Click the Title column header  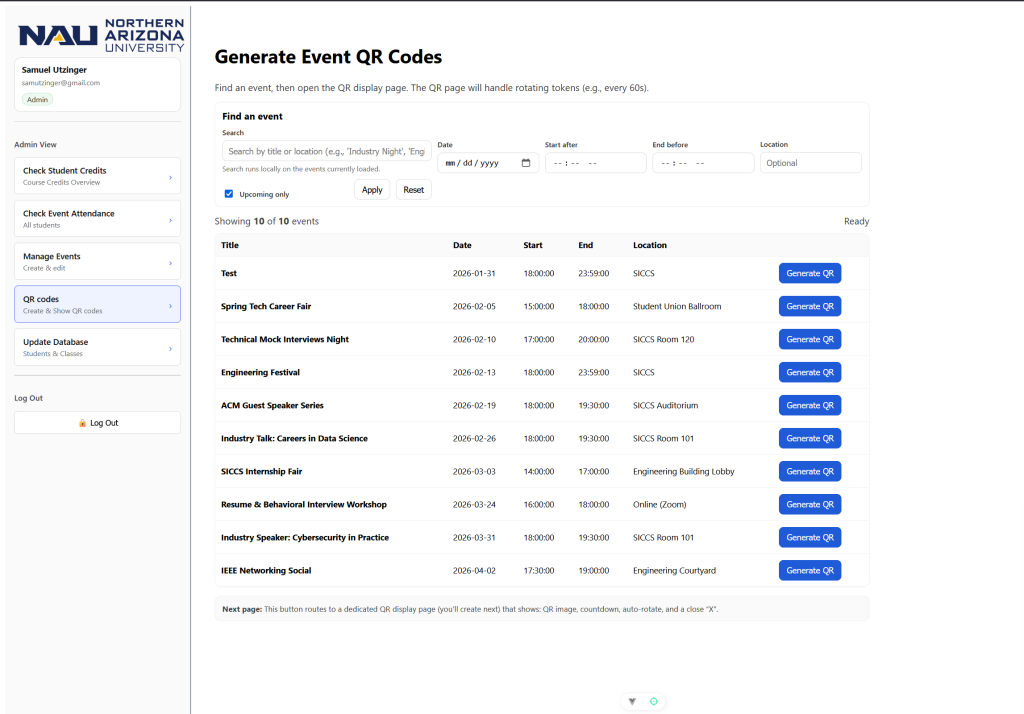tap(230, 245)
